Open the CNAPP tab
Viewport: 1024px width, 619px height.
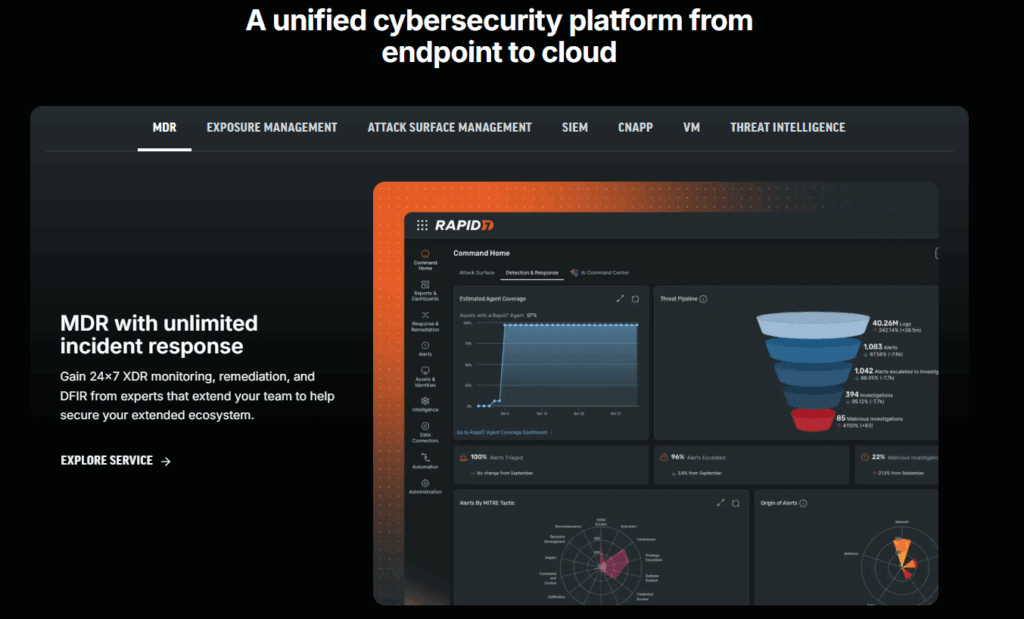coord(635,127)
